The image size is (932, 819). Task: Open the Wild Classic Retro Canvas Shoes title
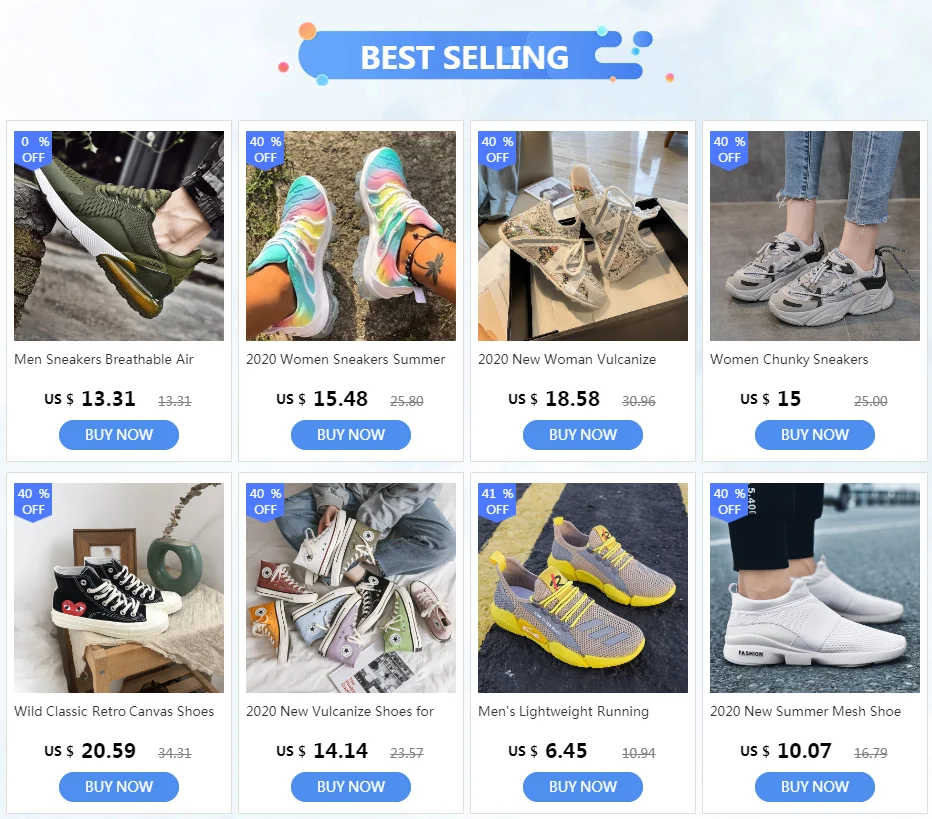coord(114,711)
